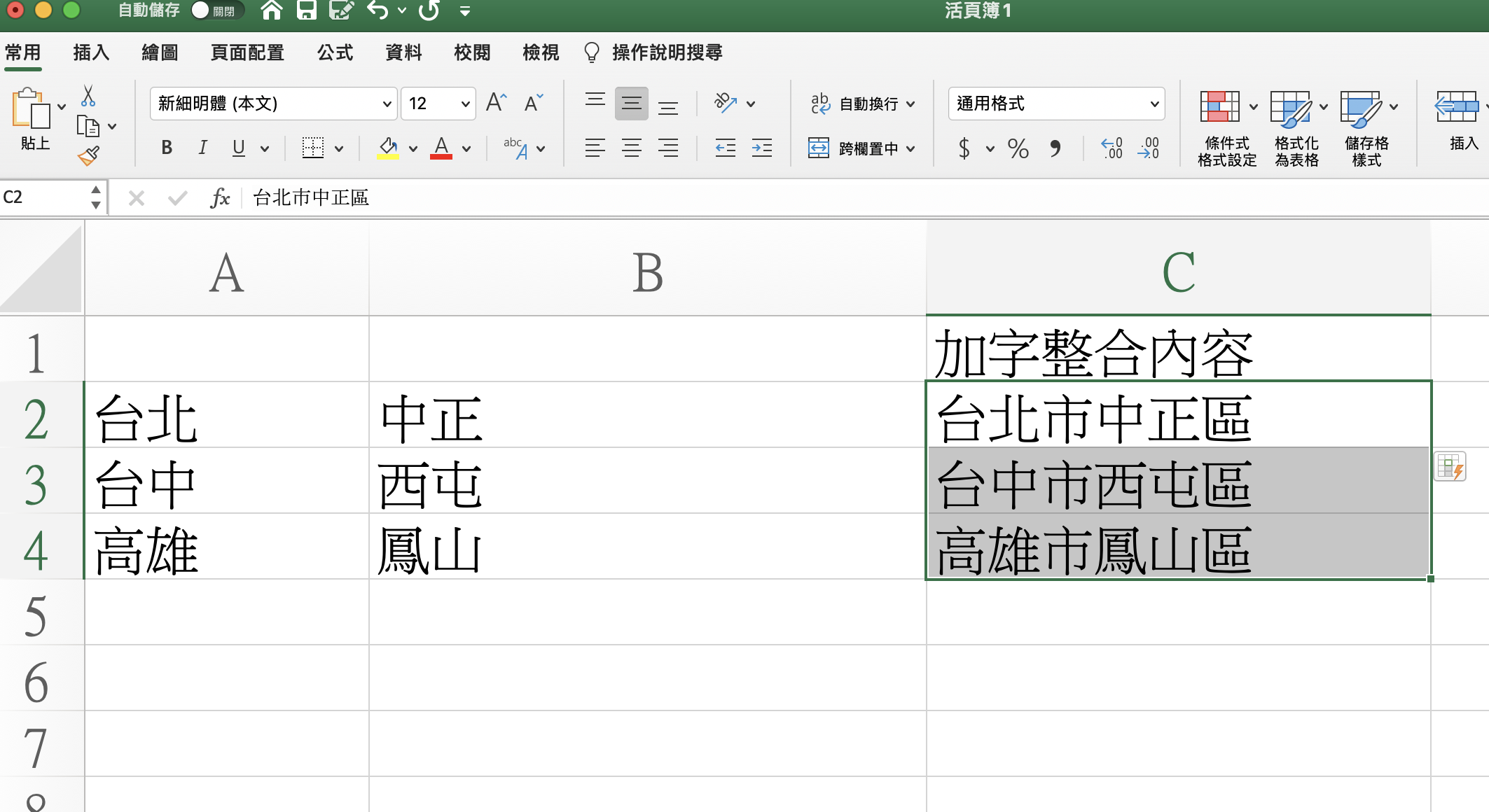Viewport: 1489px width, 812px height.
Task: Open the Quick Analysis icon beside column C
Action: coord(1449,468)
